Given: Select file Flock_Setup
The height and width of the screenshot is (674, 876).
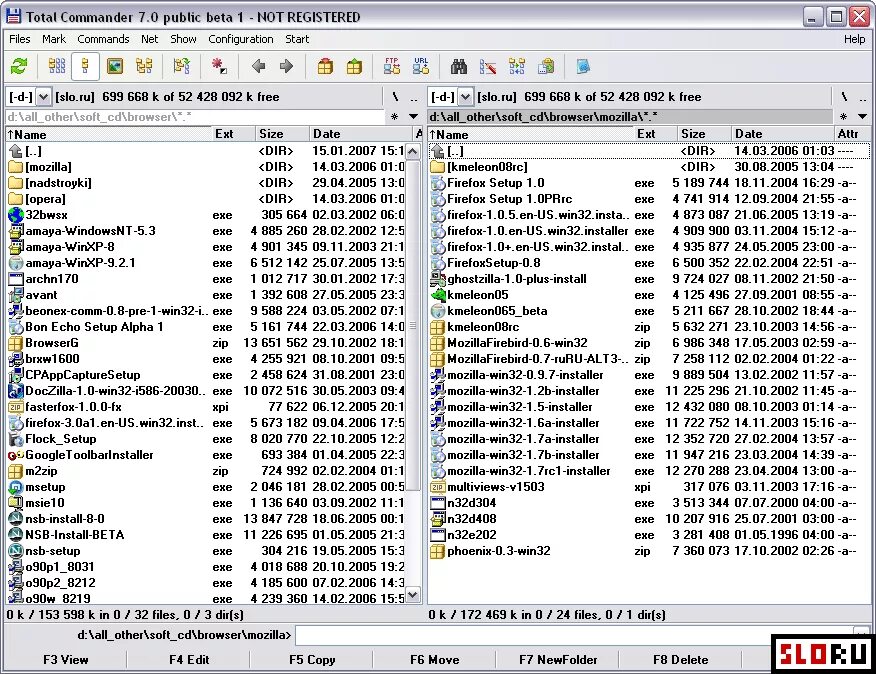Looking at the screenshot, I should click(206, 439).
